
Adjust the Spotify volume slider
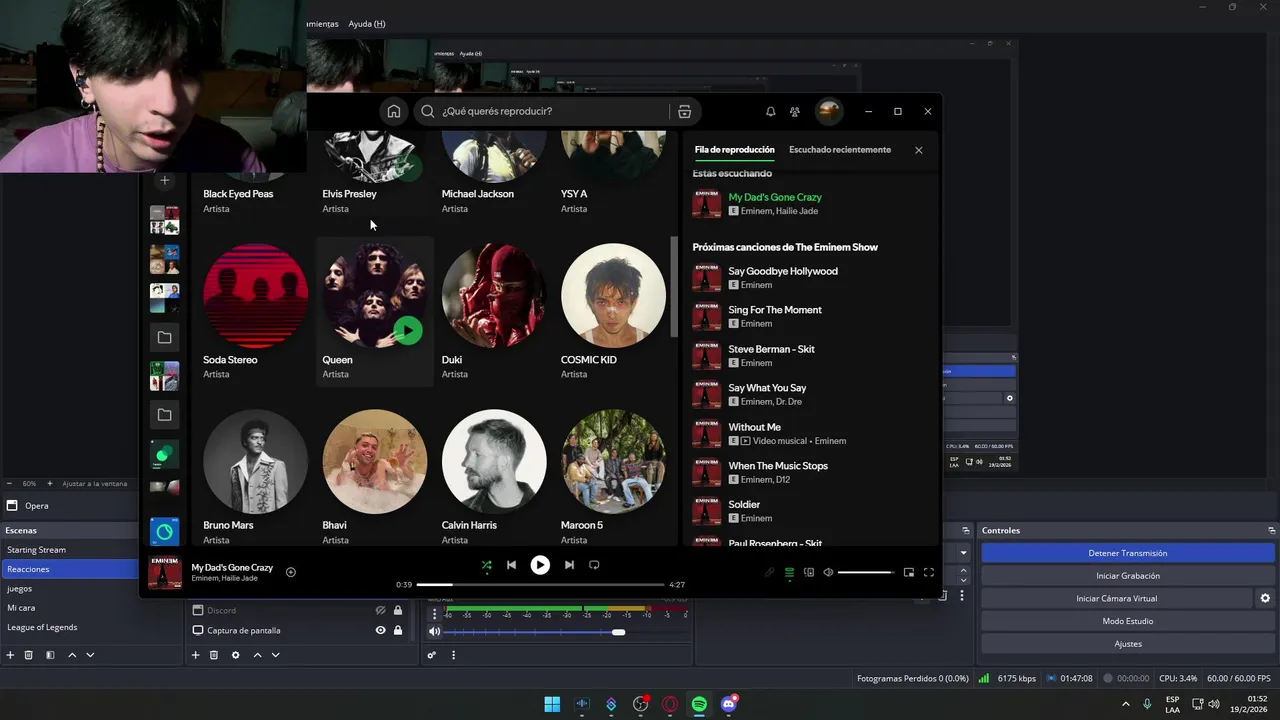866,572
